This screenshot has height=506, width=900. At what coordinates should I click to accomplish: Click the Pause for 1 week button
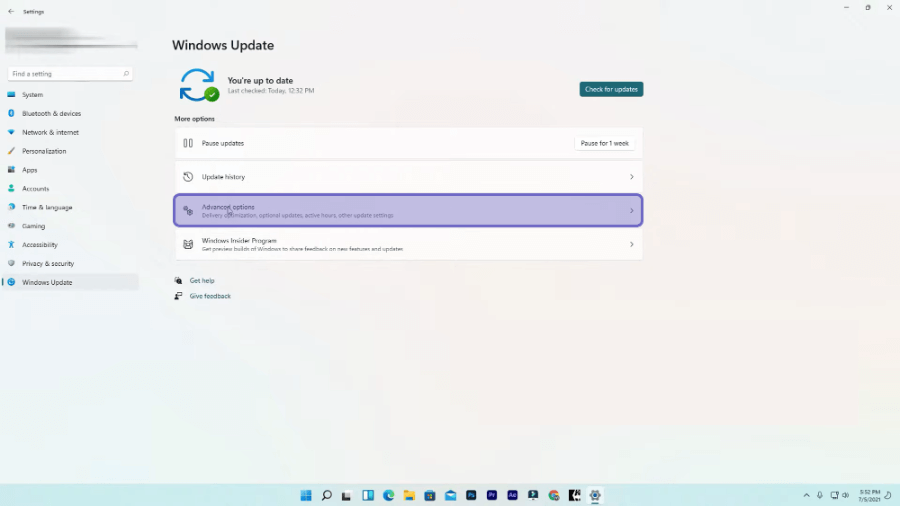[604, 143]
